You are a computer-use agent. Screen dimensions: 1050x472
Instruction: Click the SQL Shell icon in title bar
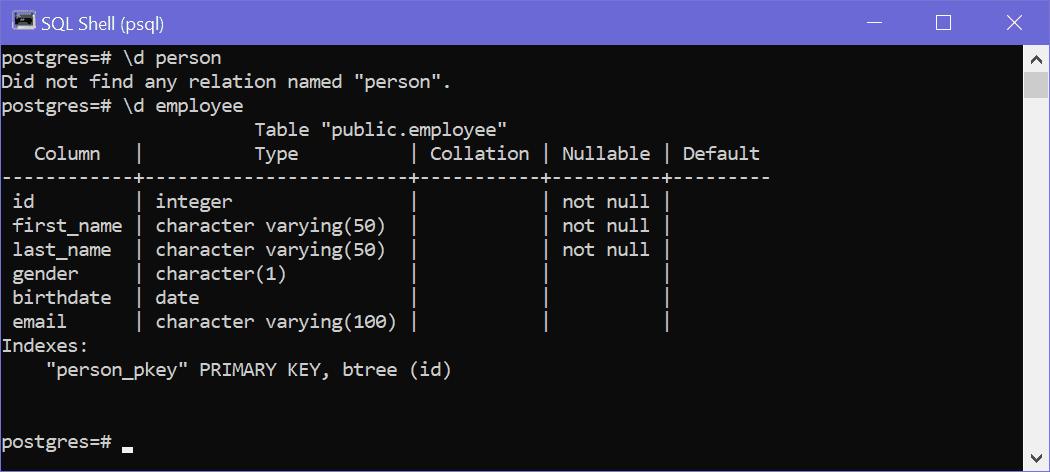click(22, 21)
